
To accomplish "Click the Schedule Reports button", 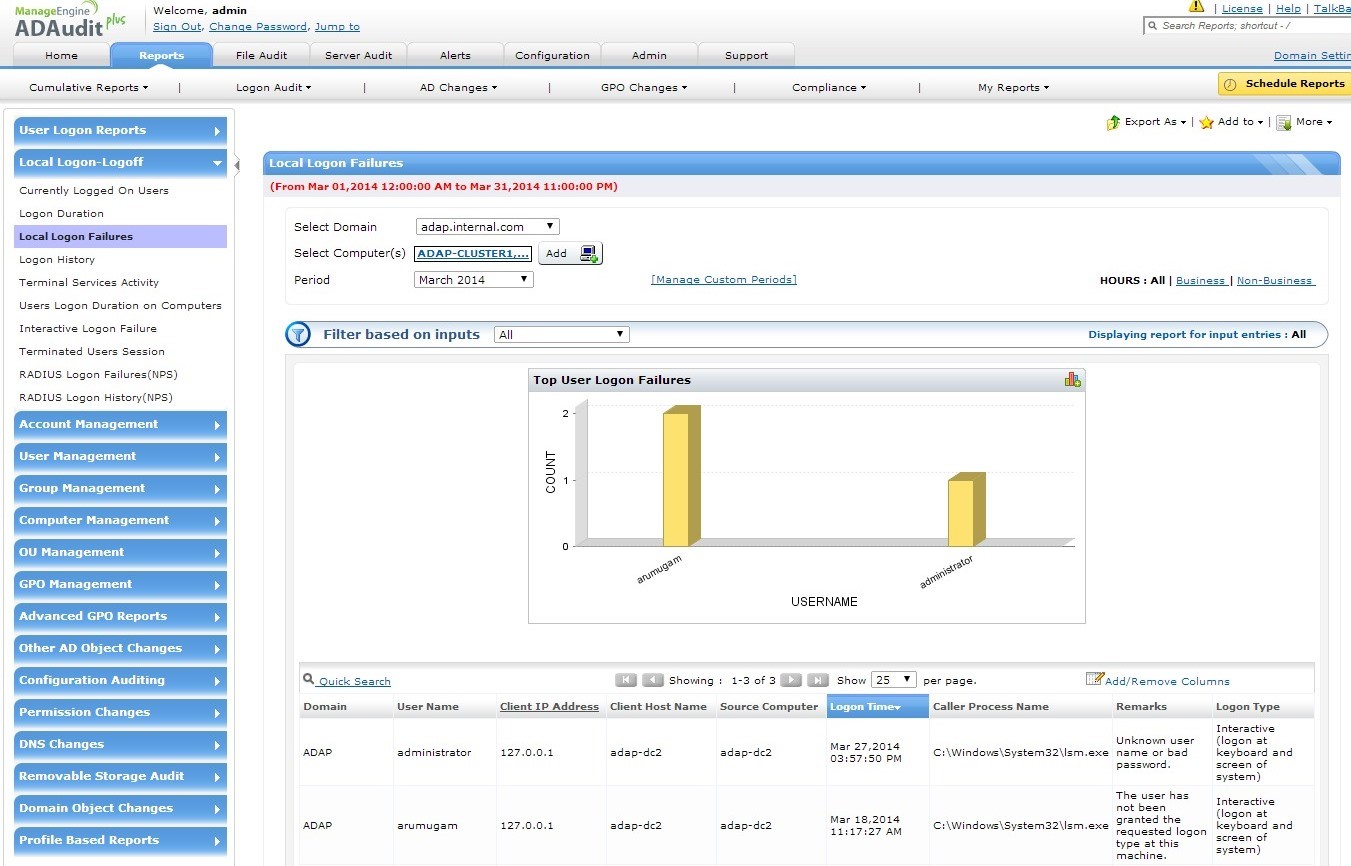I will (1284, 84).
